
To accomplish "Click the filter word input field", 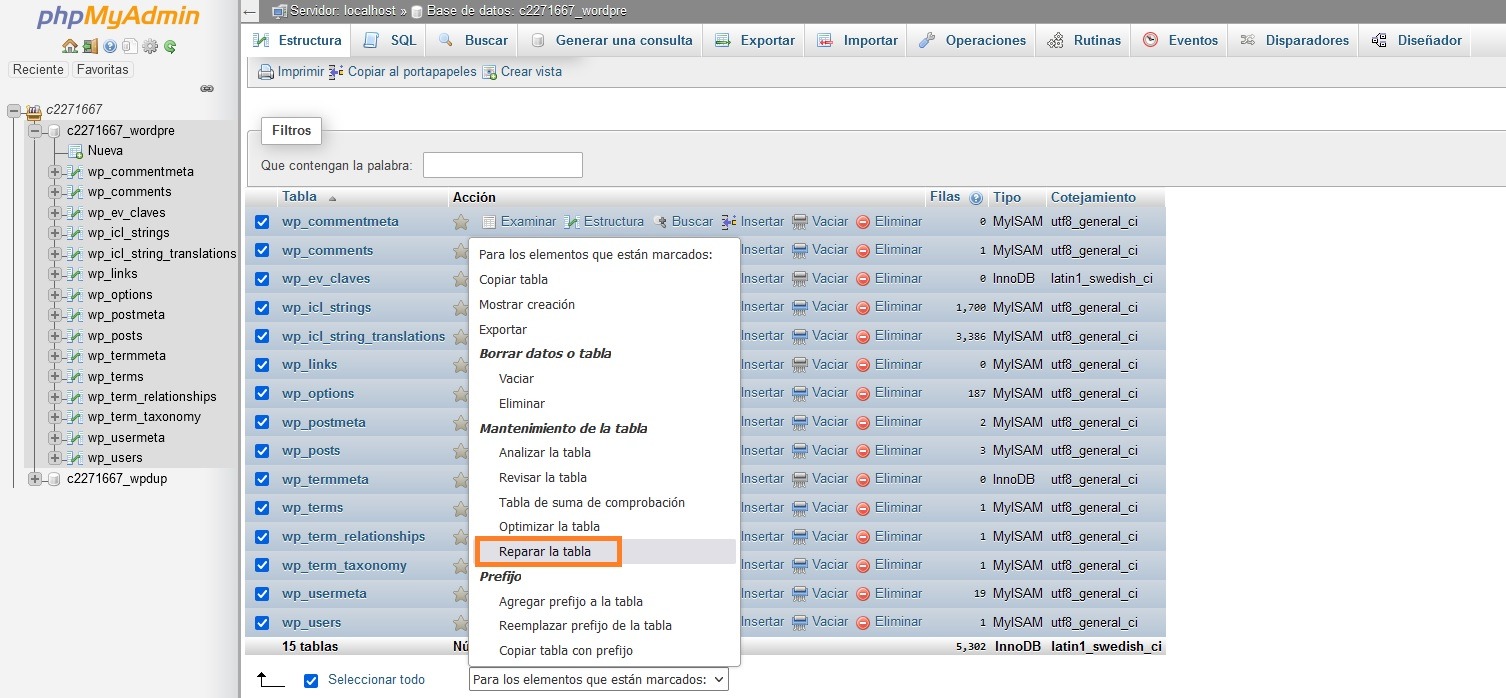I will coord(502,165).
